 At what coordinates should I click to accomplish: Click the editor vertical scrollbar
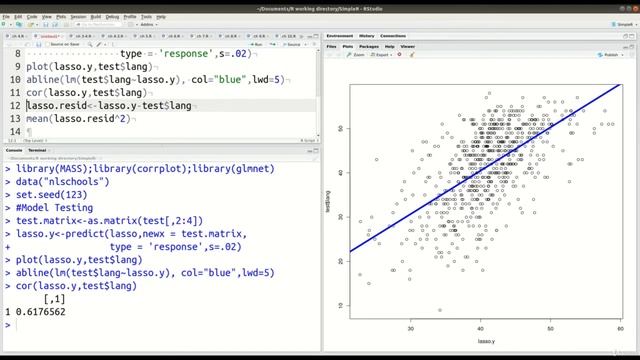pos(318,92)
